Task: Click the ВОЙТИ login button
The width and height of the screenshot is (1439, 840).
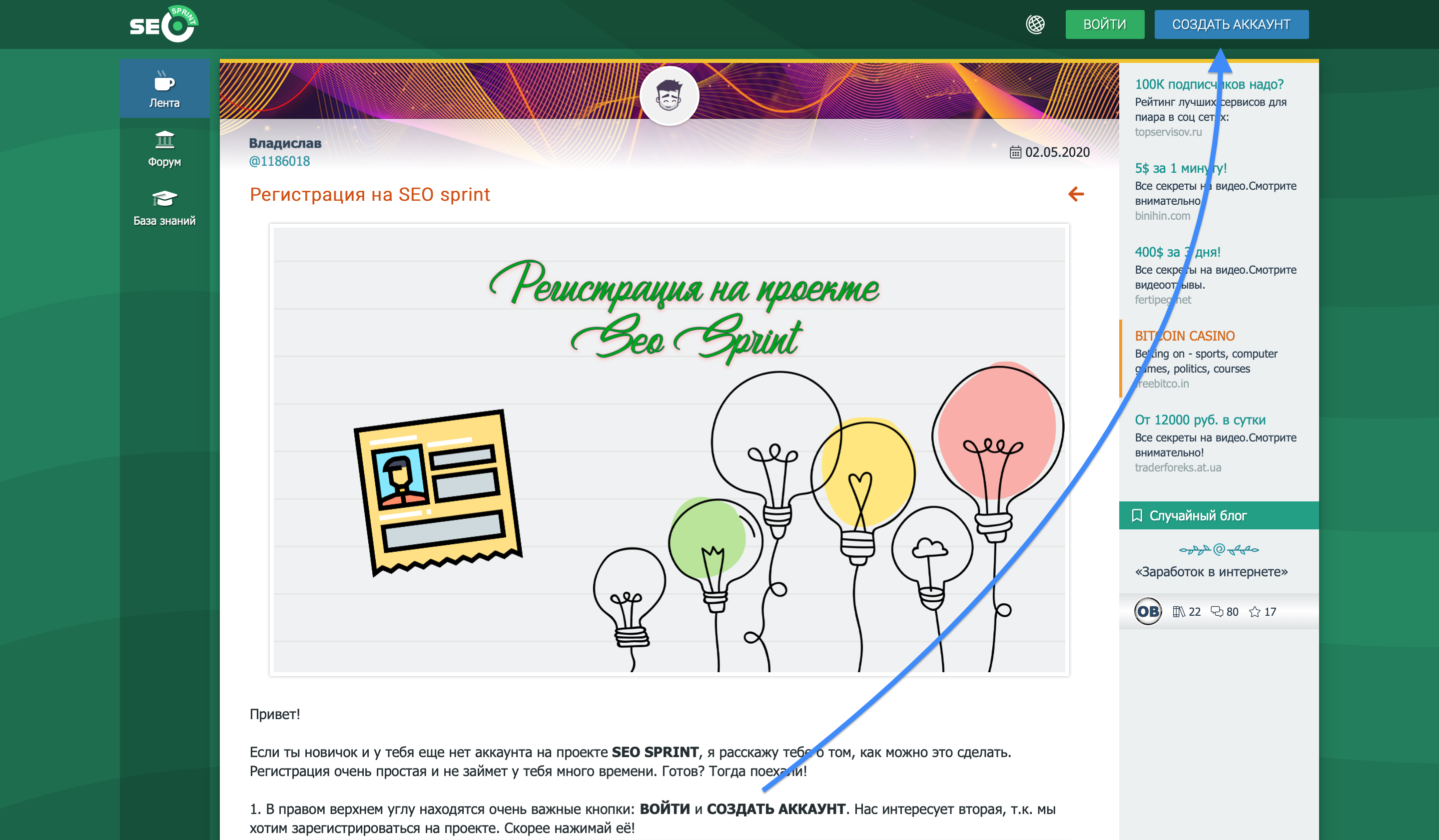Action: tap(1104, 24)
